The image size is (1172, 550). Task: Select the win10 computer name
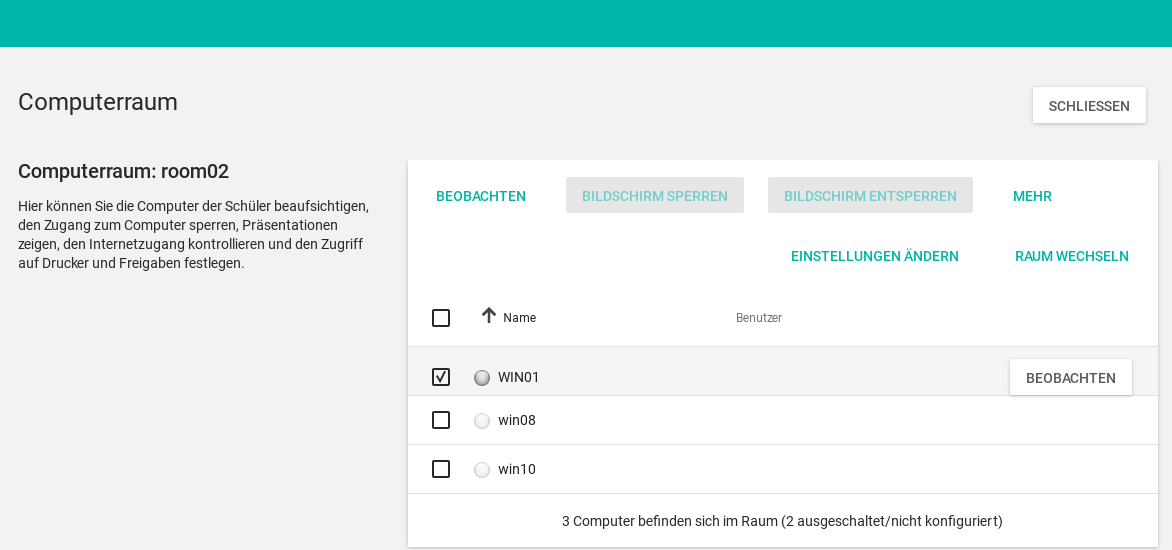517,469
